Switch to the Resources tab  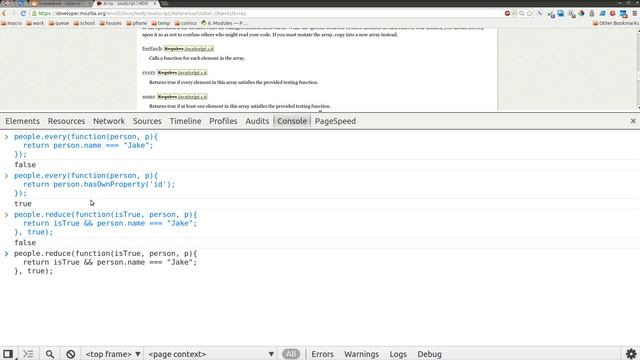click(x=66, y=121)
